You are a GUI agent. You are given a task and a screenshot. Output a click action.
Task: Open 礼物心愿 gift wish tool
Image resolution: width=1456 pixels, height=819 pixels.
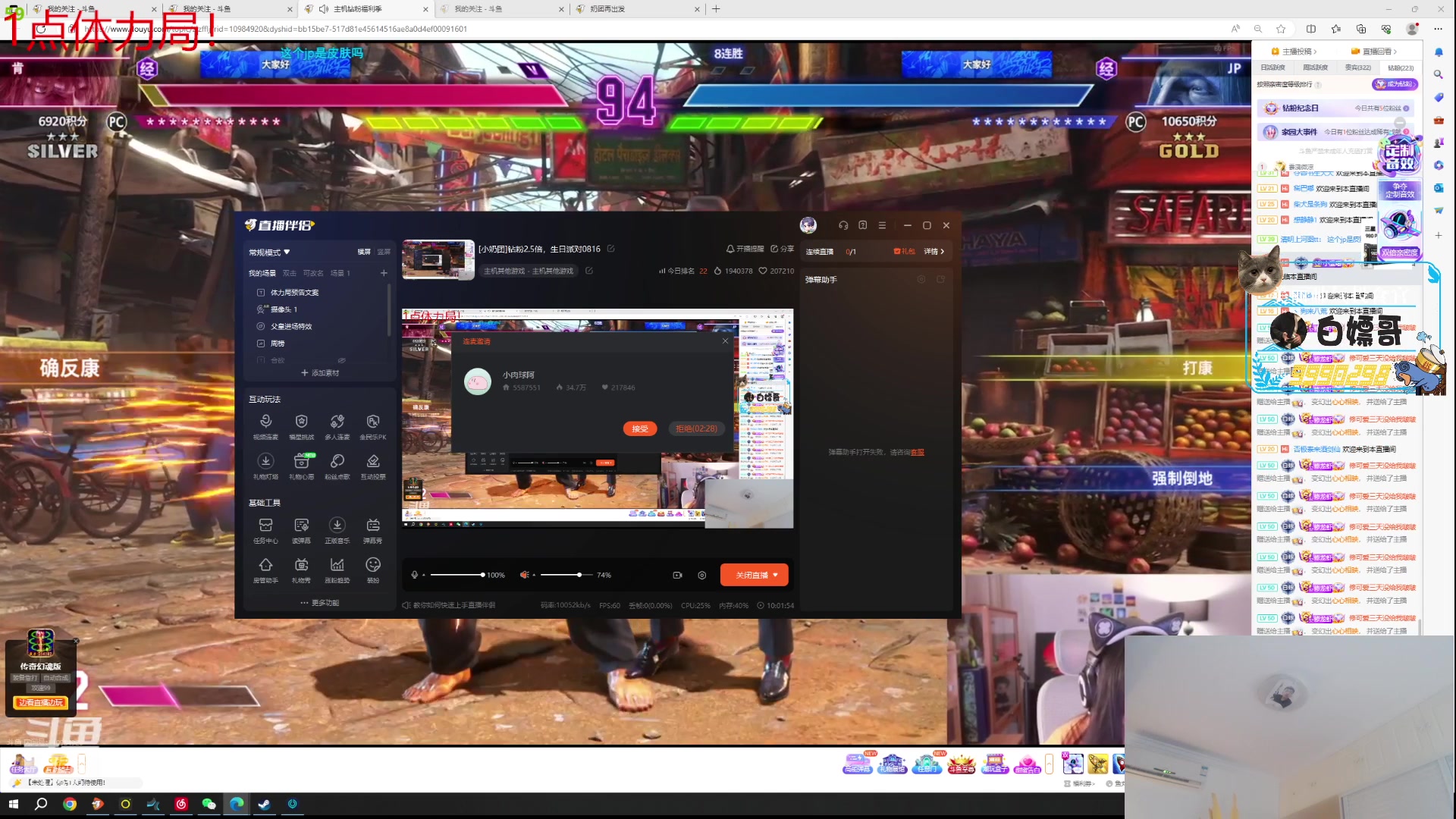301,466
